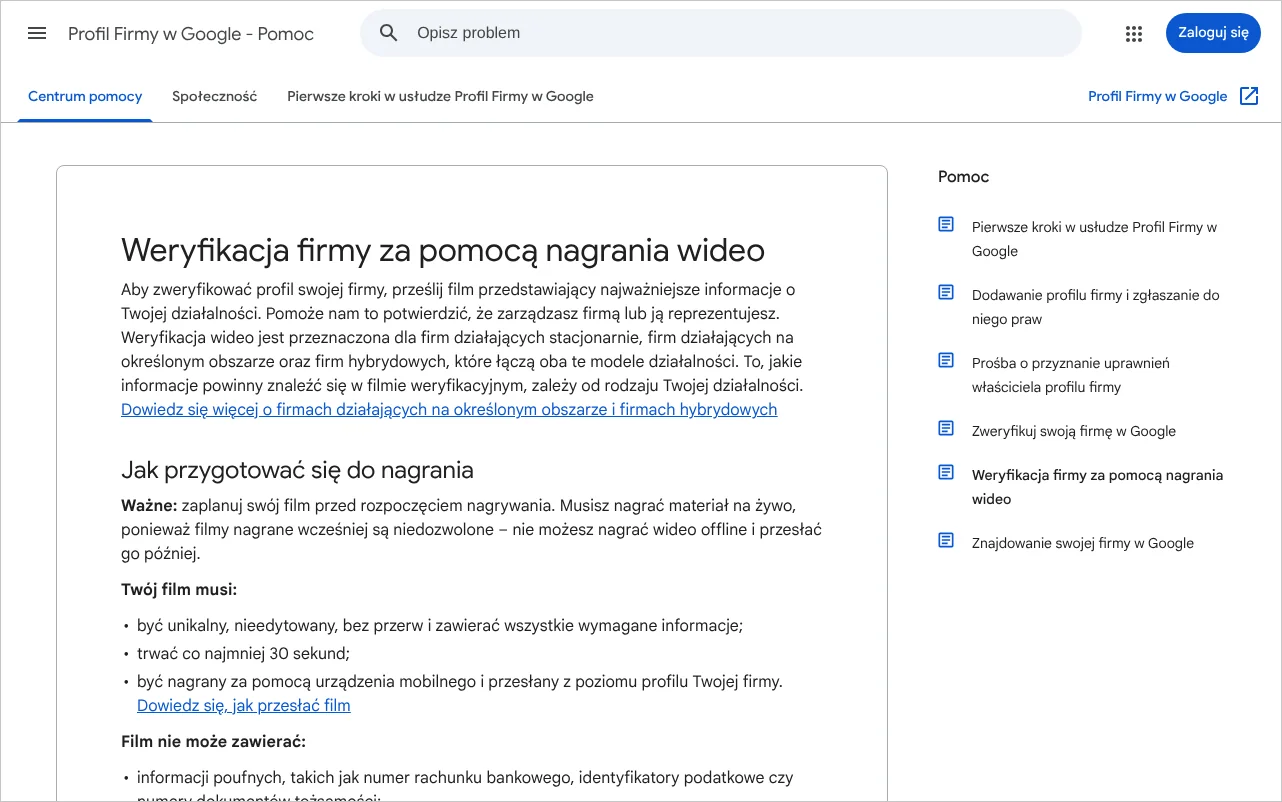This screenshot has width=1282, height=802.
Task: Switch to the Społeczność tab
Action: 215,97
